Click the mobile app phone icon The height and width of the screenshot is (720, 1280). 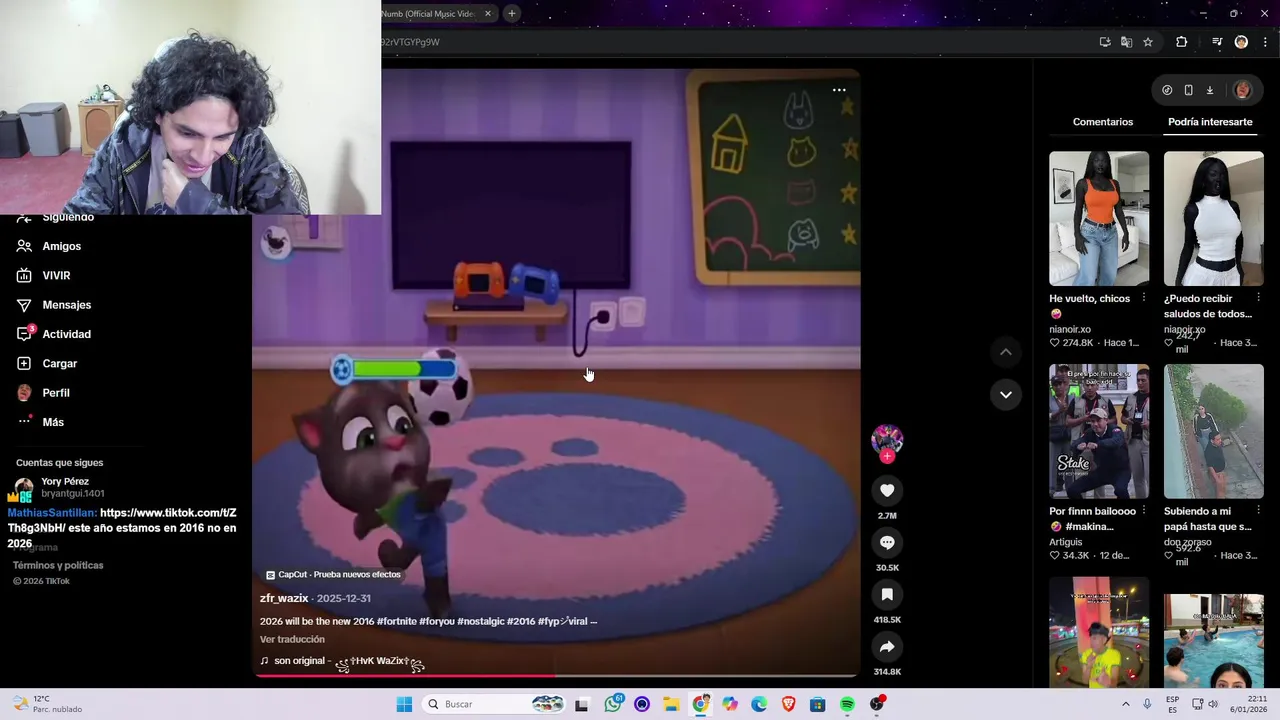(x=1188, y=90)
